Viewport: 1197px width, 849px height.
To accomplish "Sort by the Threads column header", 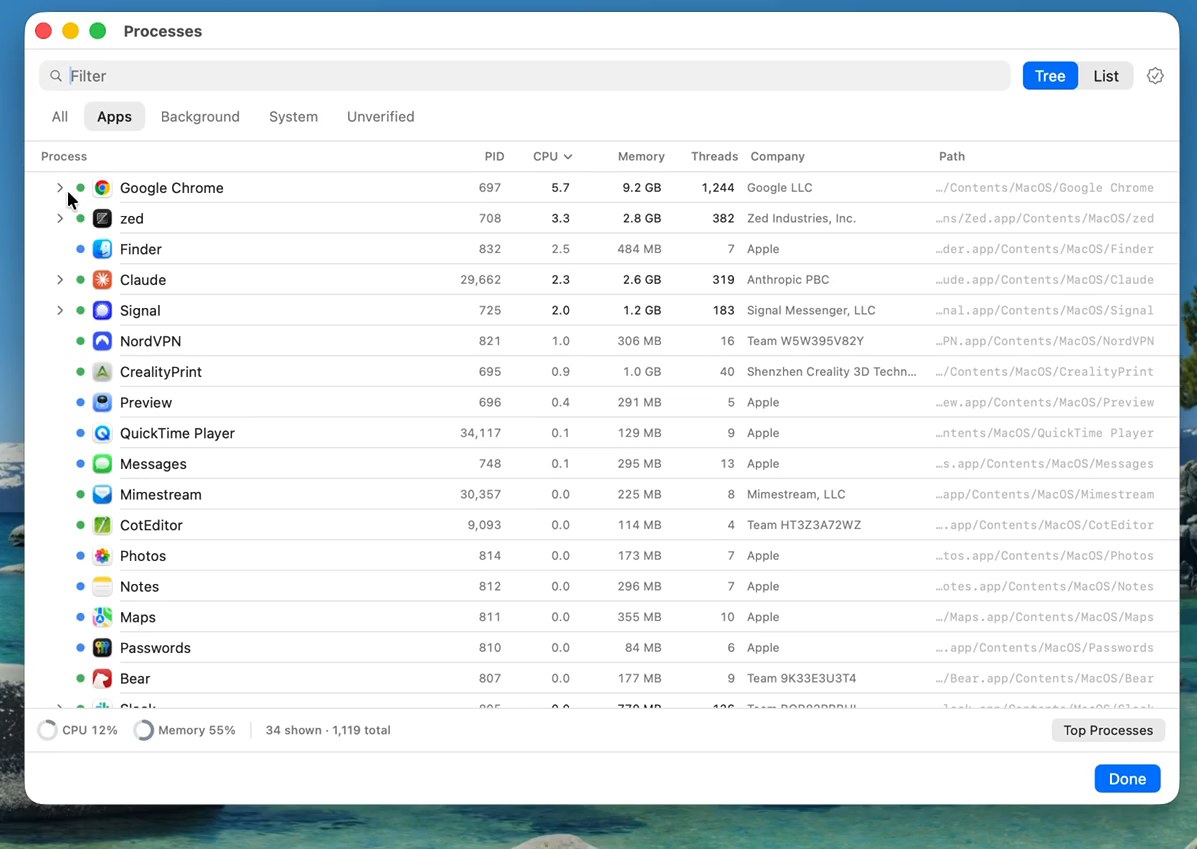I will (714, 157).
